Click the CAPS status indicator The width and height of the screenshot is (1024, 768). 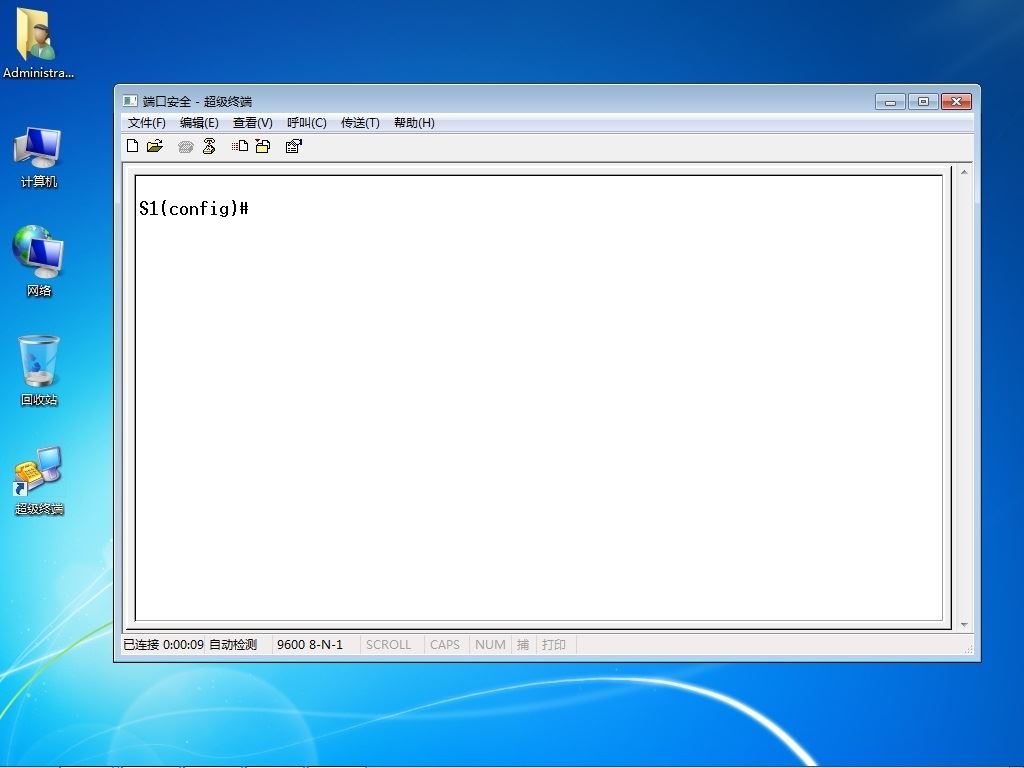click(445, 645)
